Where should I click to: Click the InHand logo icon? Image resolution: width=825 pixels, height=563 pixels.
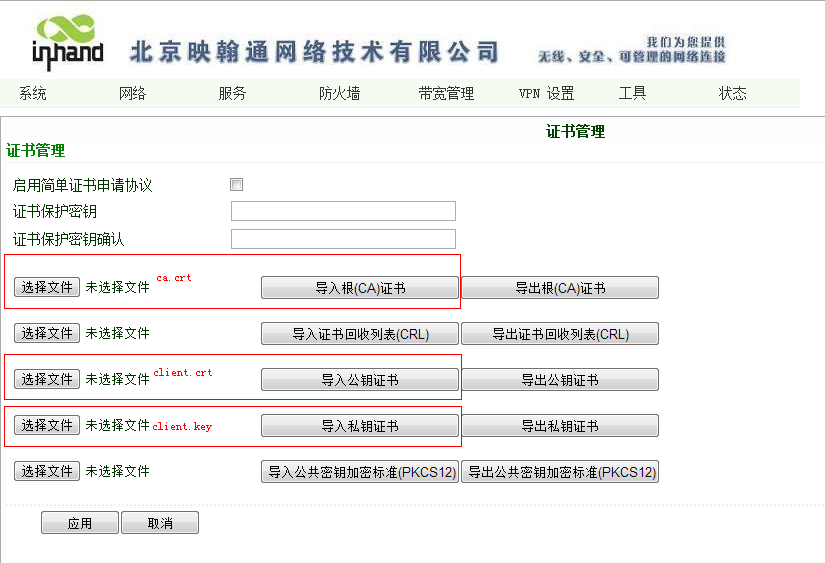point(67,42)
